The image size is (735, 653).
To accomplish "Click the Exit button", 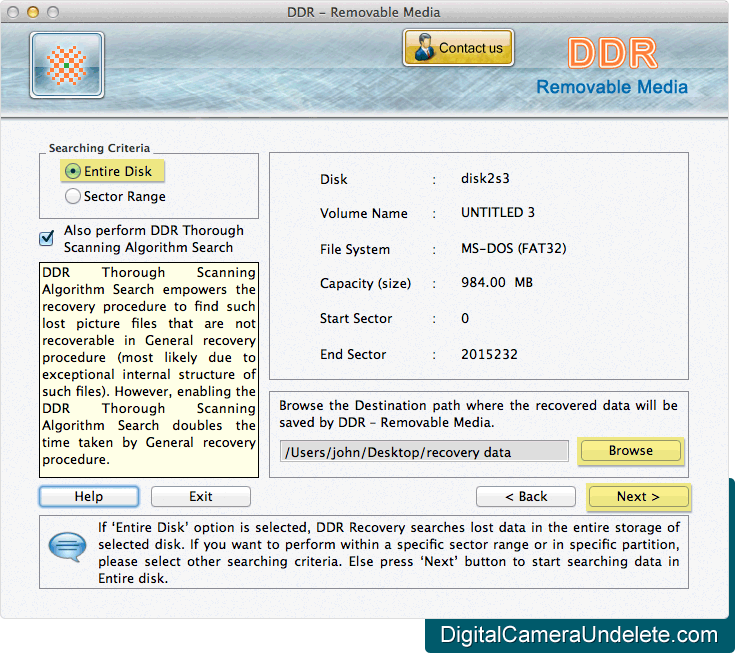I will (x=201, y=496).
